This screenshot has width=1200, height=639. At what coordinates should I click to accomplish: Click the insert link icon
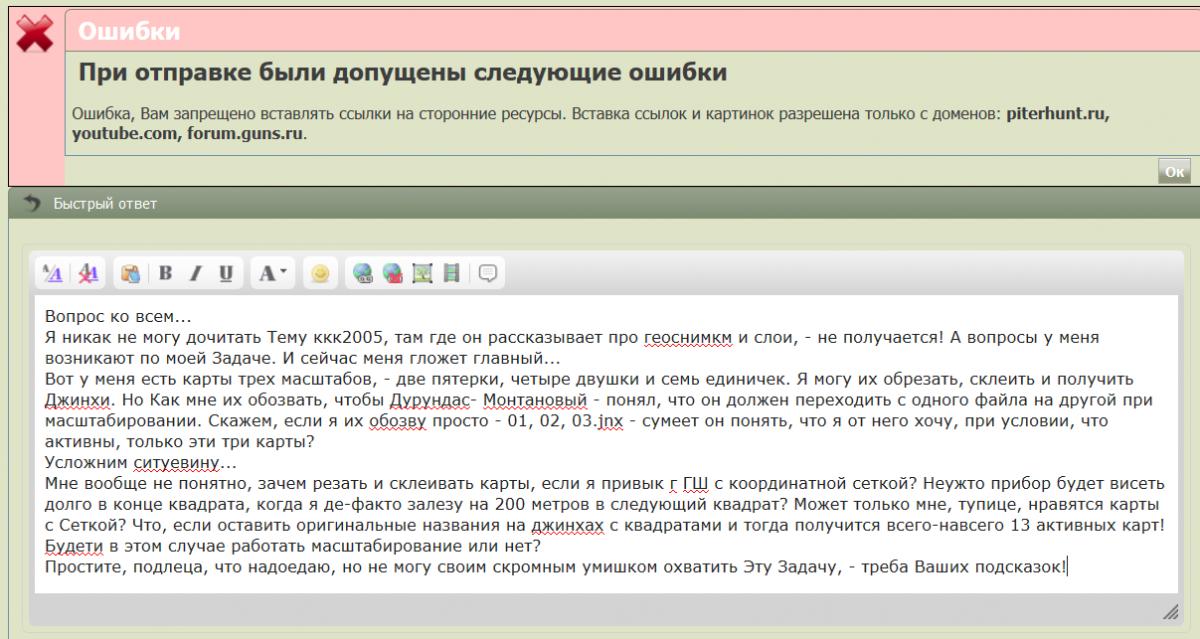point(363,274)
